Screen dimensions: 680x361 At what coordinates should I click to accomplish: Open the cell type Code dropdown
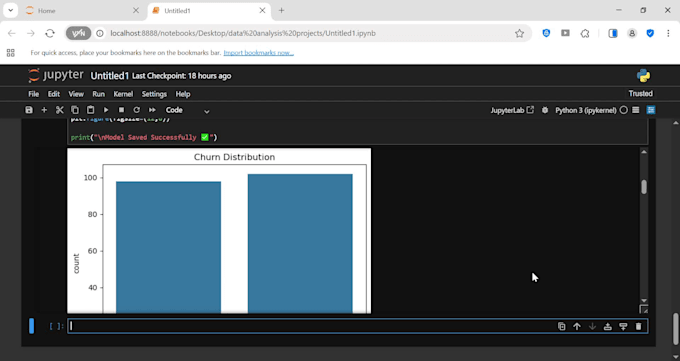[x=187, y=110]
